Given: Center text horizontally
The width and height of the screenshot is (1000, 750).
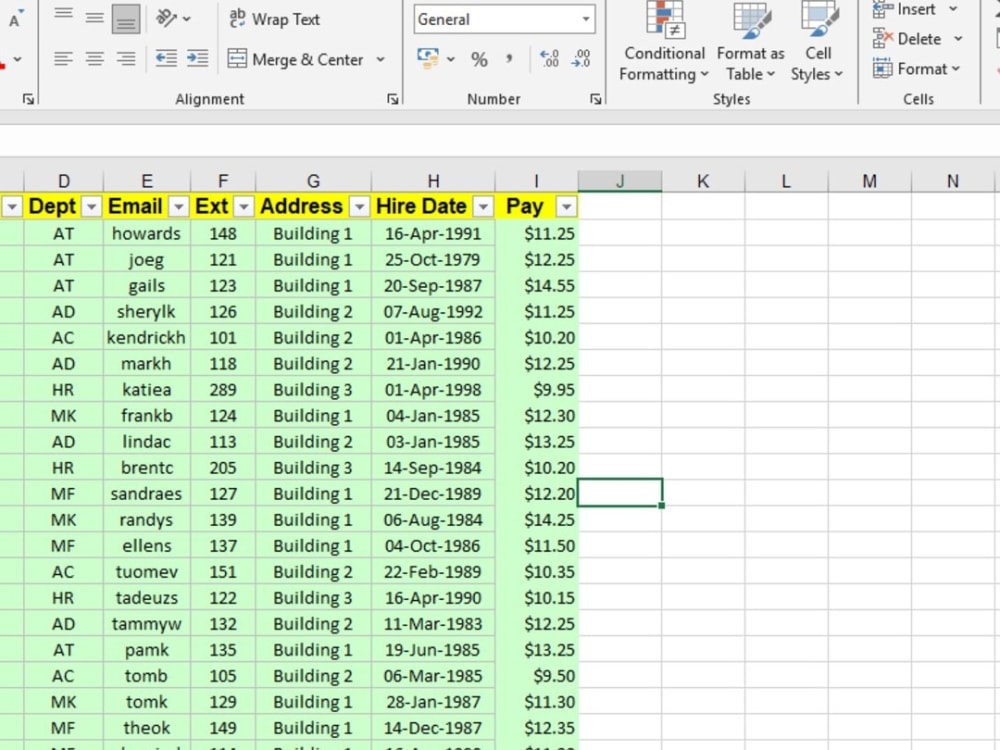Looking at the screenshot, I should click(94, 59).
